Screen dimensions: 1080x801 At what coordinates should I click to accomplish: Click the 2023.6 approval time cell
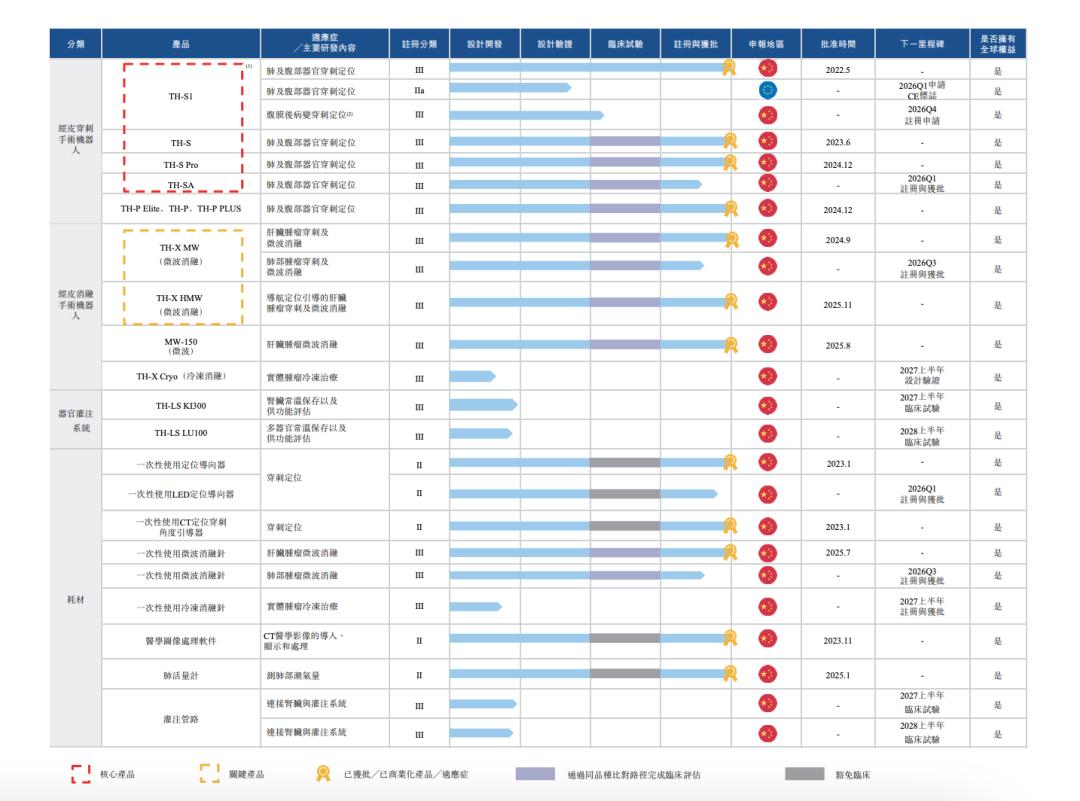(x=838, y=142)
